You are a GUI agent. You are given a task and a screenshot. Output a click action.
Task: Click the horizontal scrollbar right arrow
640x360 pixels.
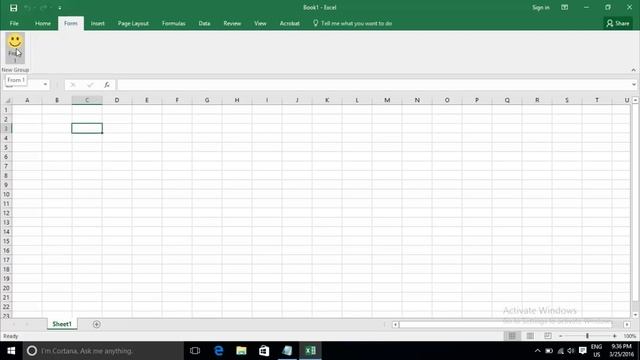point(627,324)
